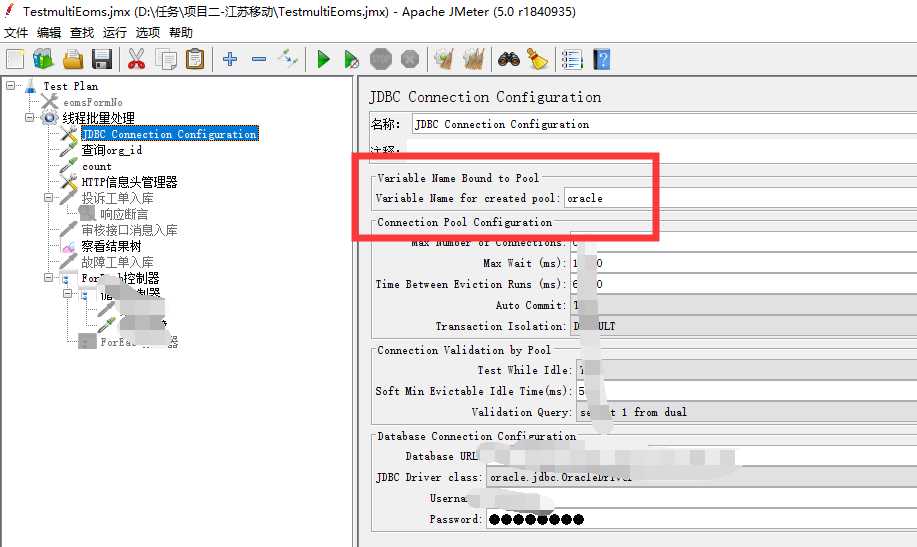Expand all nodes with plus icon

coord(230,59)
